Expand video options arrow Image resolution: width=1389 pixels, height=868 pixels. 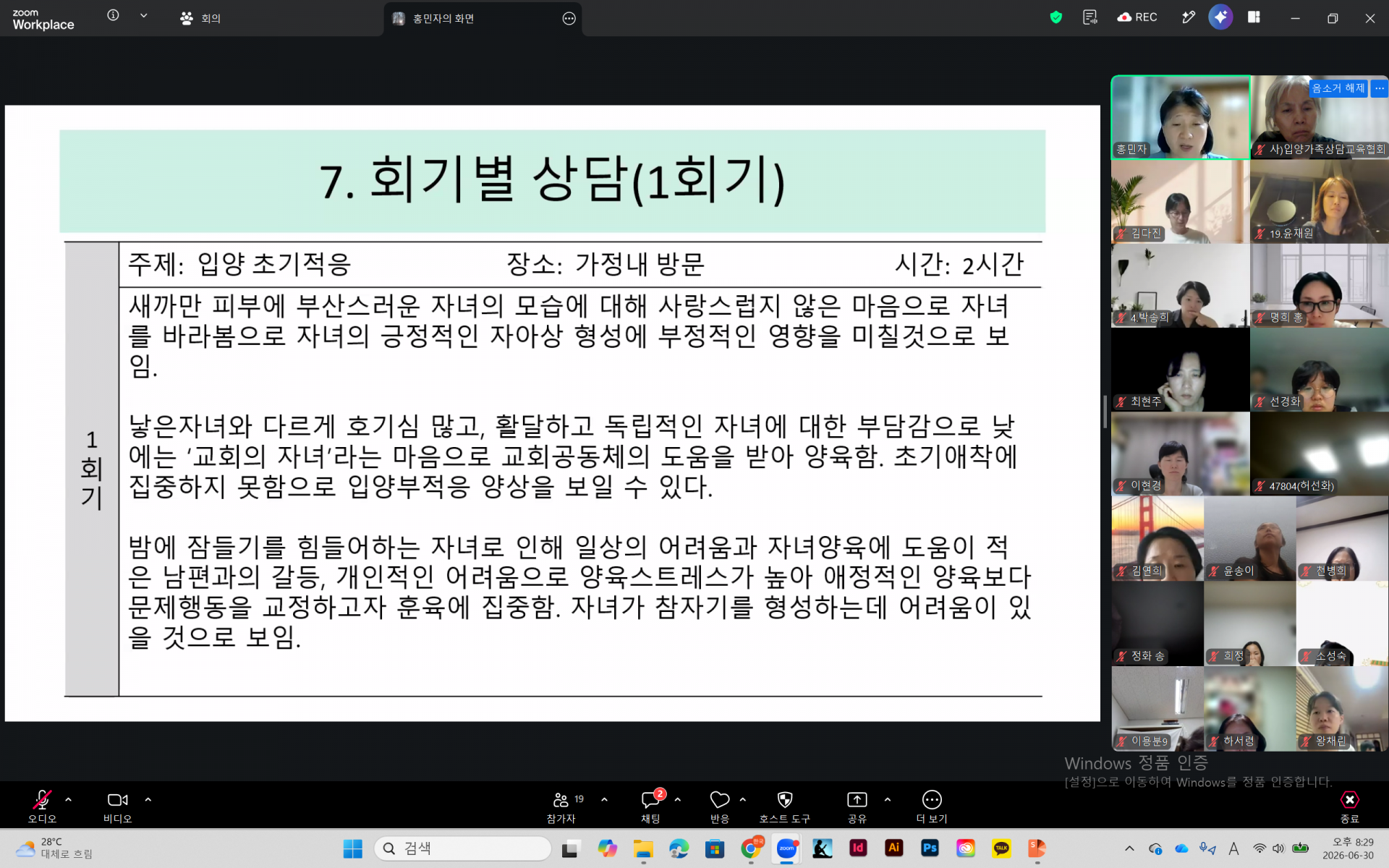[x=148, y=800]
